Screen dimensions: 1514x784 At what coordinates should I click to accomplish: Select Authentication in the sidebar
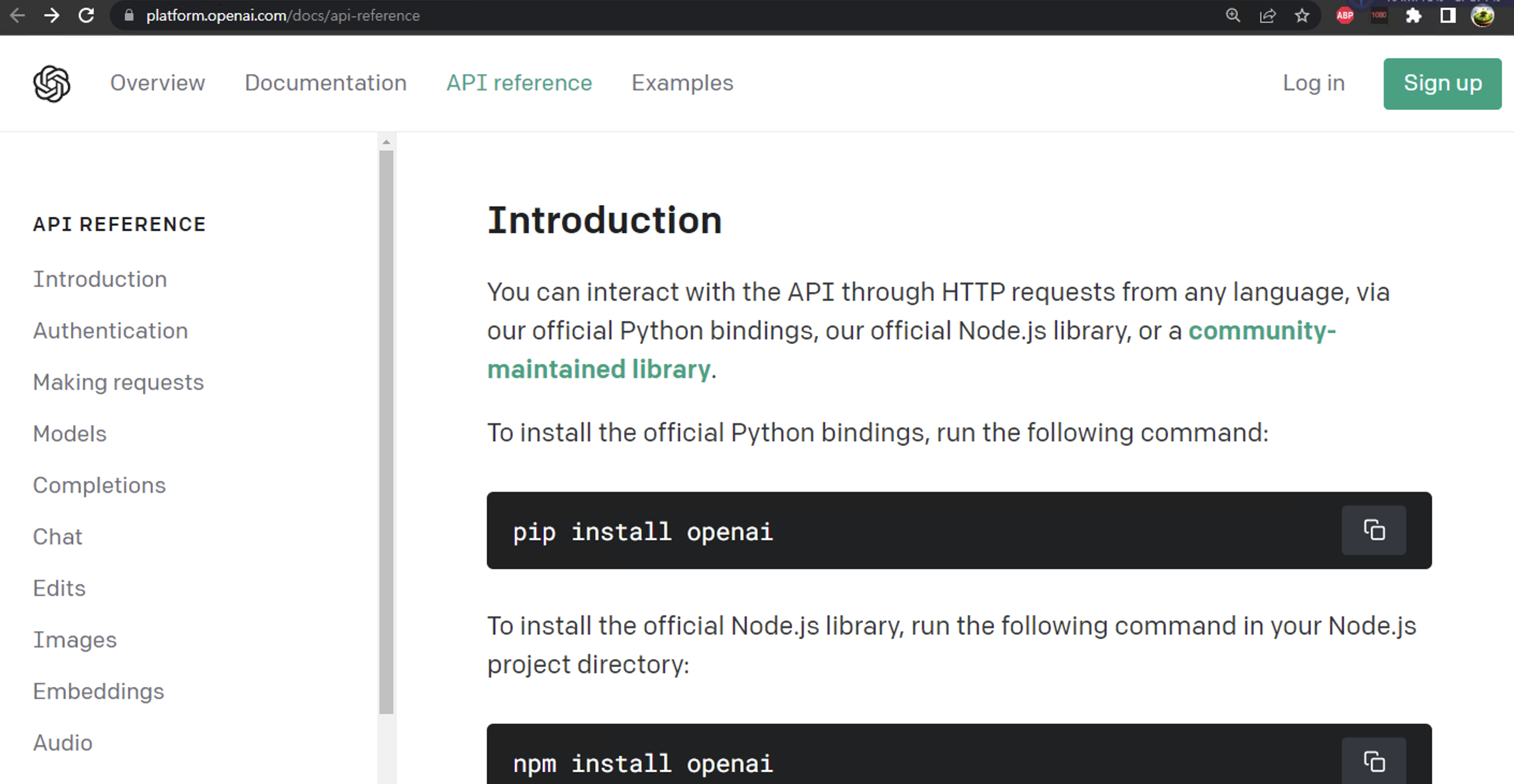(111, 331)
